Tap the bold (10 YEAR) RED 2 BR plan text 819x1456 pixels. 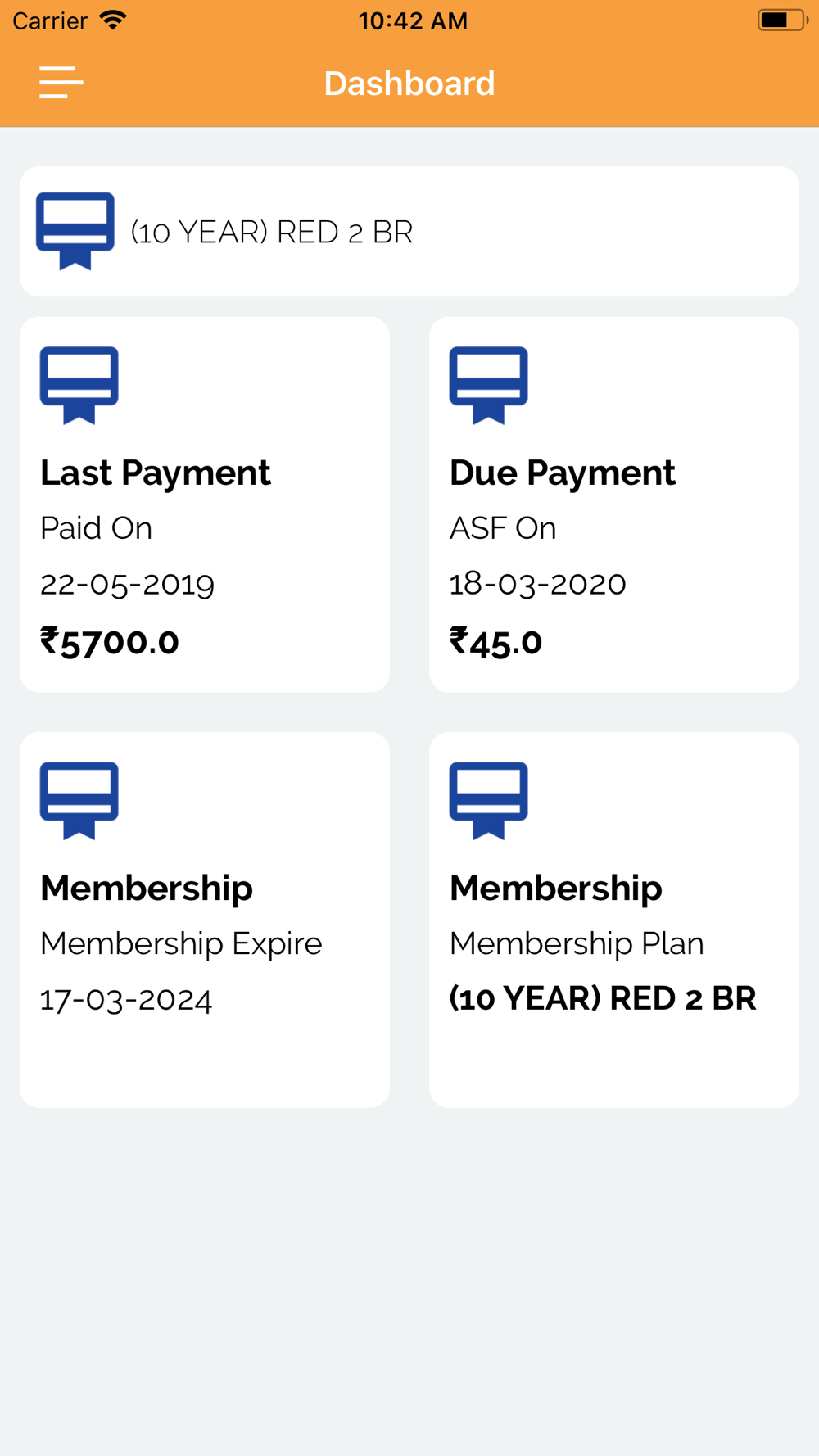(603, 999)
